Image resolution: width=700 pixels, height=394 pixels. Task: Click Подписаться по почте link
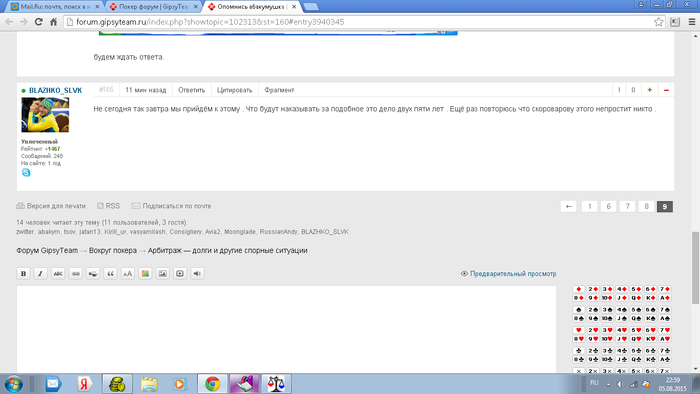(x=171, y=206)
